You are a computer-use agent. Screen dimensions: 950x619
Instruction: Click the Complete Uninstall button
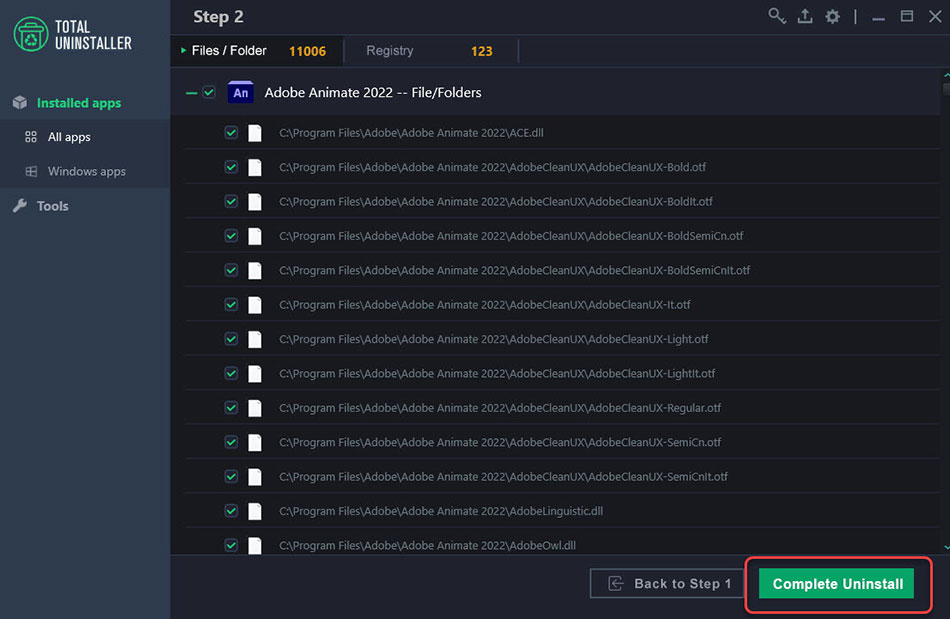pyautogui.click(x=837, y=584)
